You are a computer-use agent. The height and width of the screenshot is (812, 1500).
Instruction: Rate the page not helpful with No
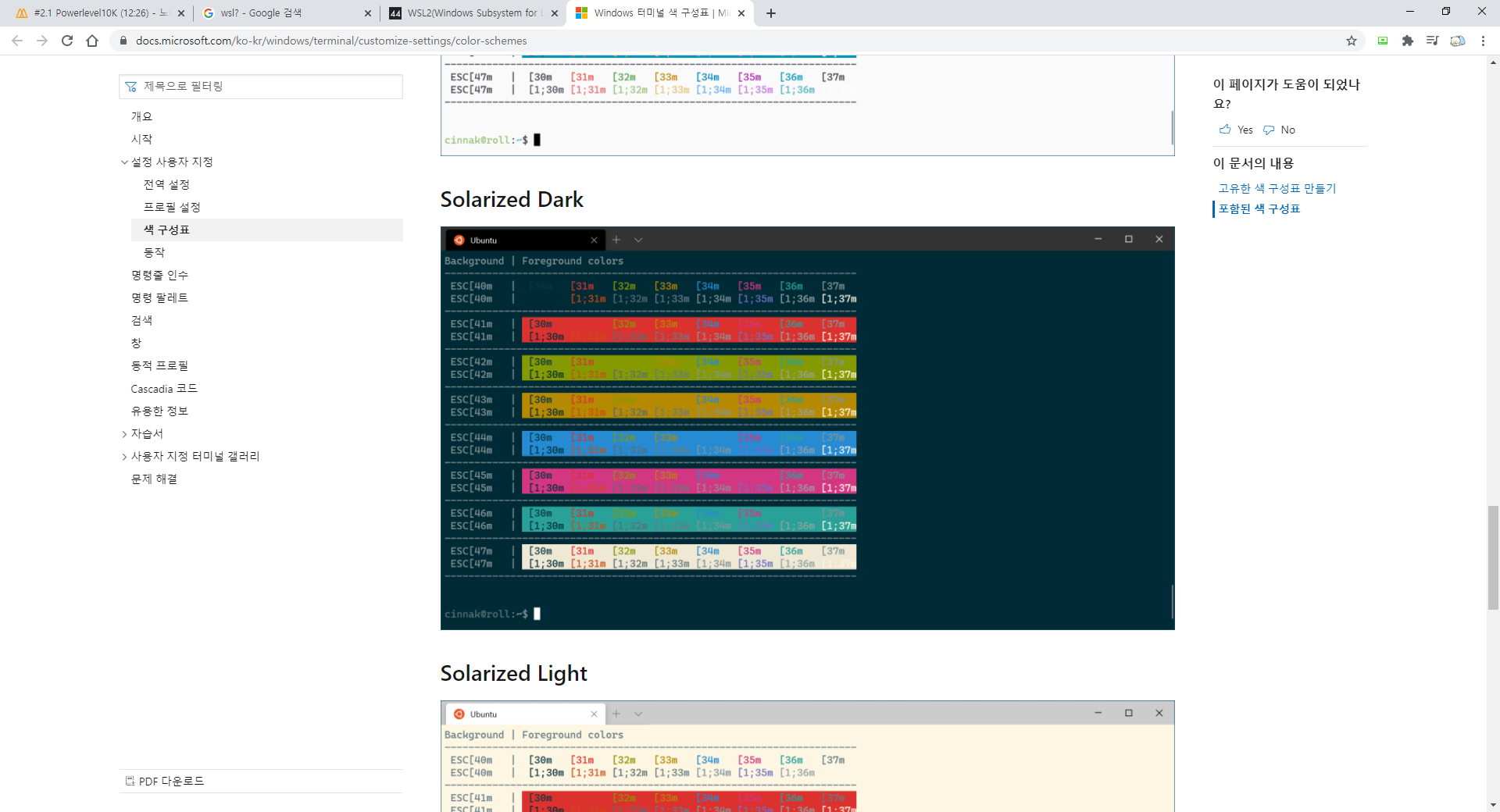[x=1280, y=130]
